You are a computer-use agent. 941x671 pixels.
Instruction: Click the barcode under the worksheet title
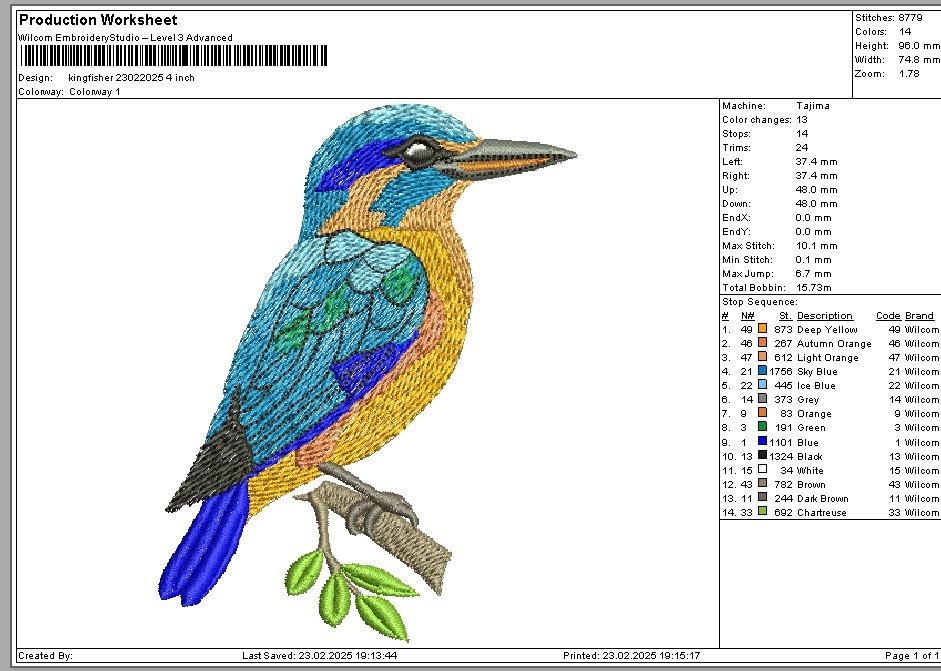point(172,57)
